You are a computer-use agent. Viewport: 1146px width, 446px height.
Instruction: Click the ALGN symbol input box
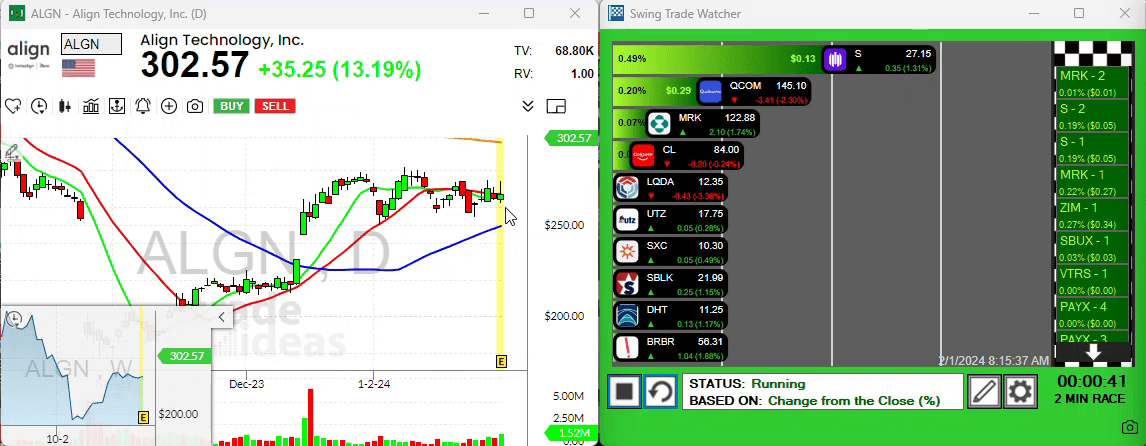tap(91, 45)
